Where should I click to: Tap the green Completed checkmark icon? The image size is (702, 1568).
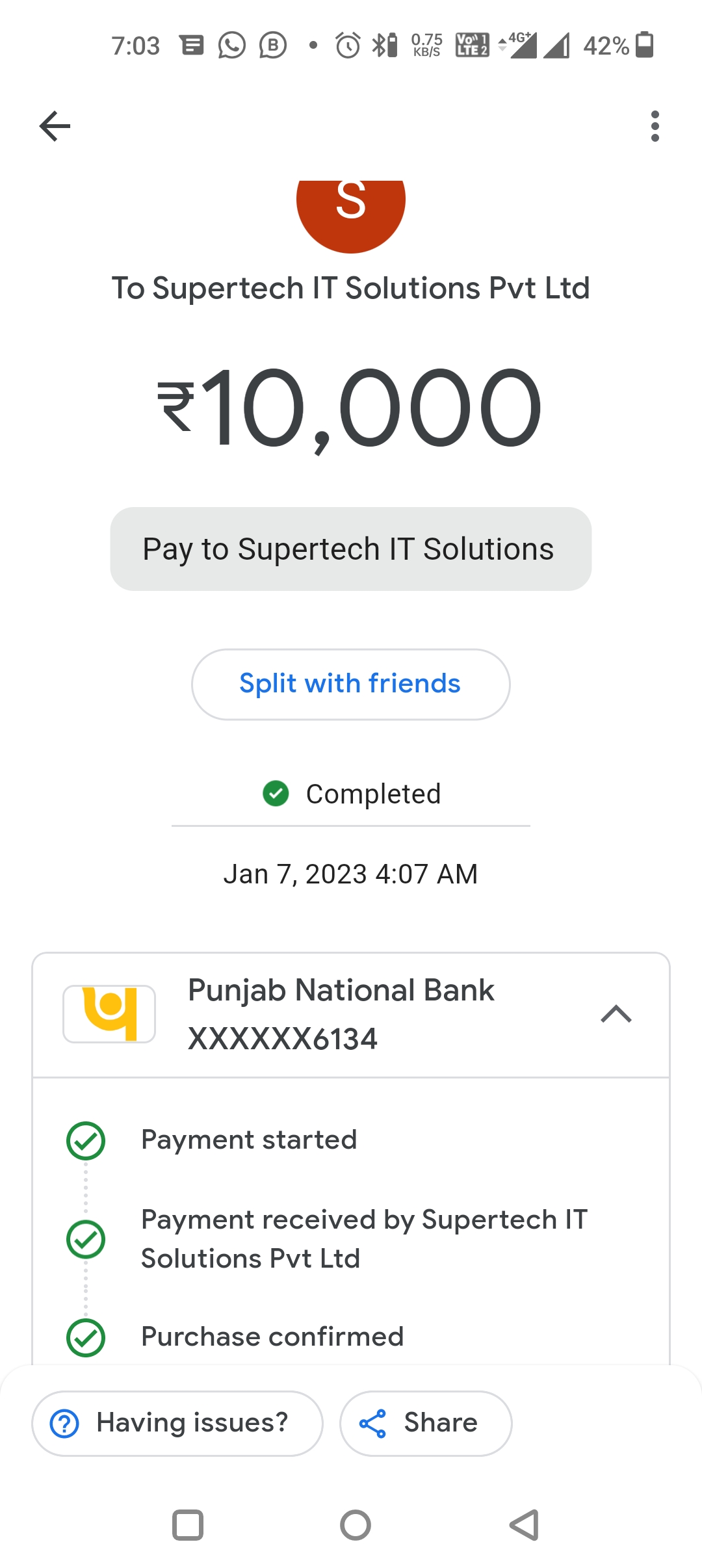276,793
